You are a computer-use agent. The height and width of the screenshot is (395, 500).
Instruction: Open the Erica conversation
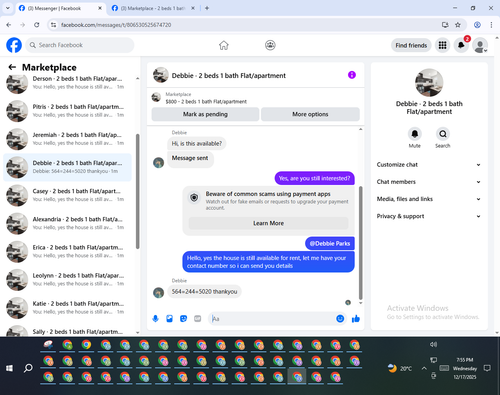pyautogui.click(x=67, y=251)
